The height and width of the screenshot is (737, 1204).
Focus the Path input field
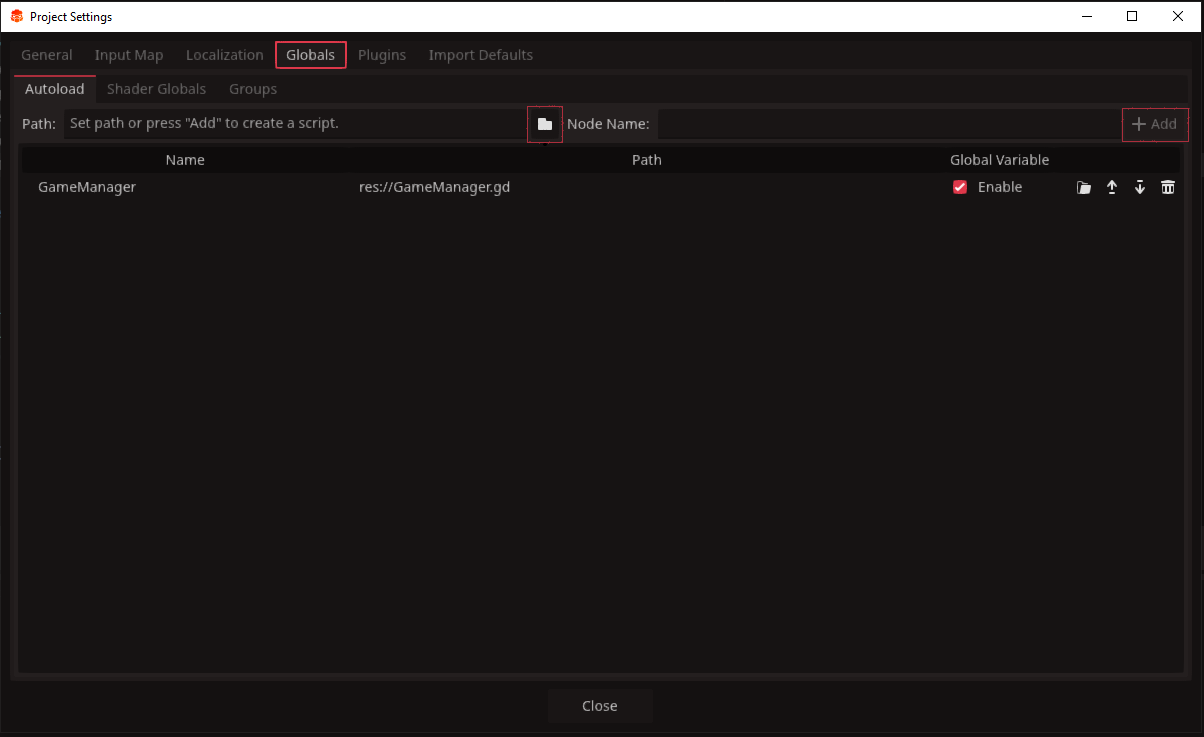tap(294, 124)
